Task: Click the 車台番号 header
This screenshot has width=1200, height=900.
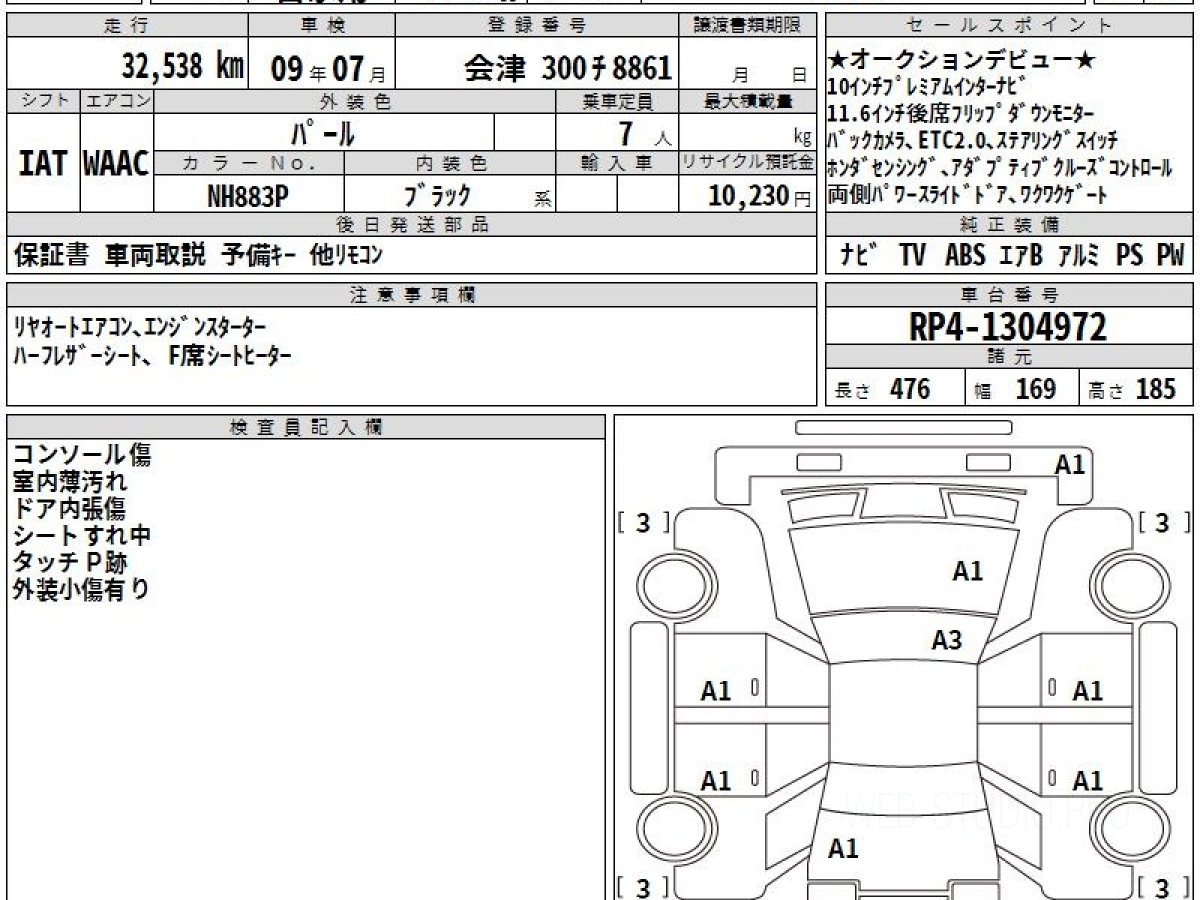Action: point(1009,295)
